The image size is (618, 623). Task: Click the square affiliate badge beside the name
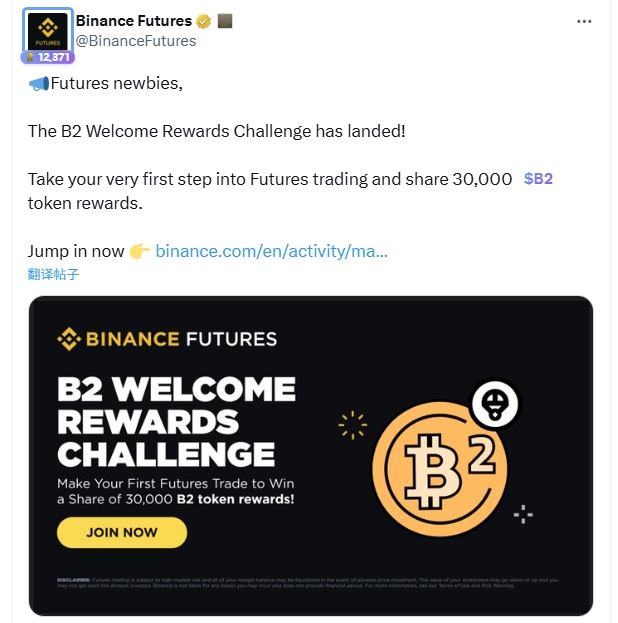tap(225, 21)
